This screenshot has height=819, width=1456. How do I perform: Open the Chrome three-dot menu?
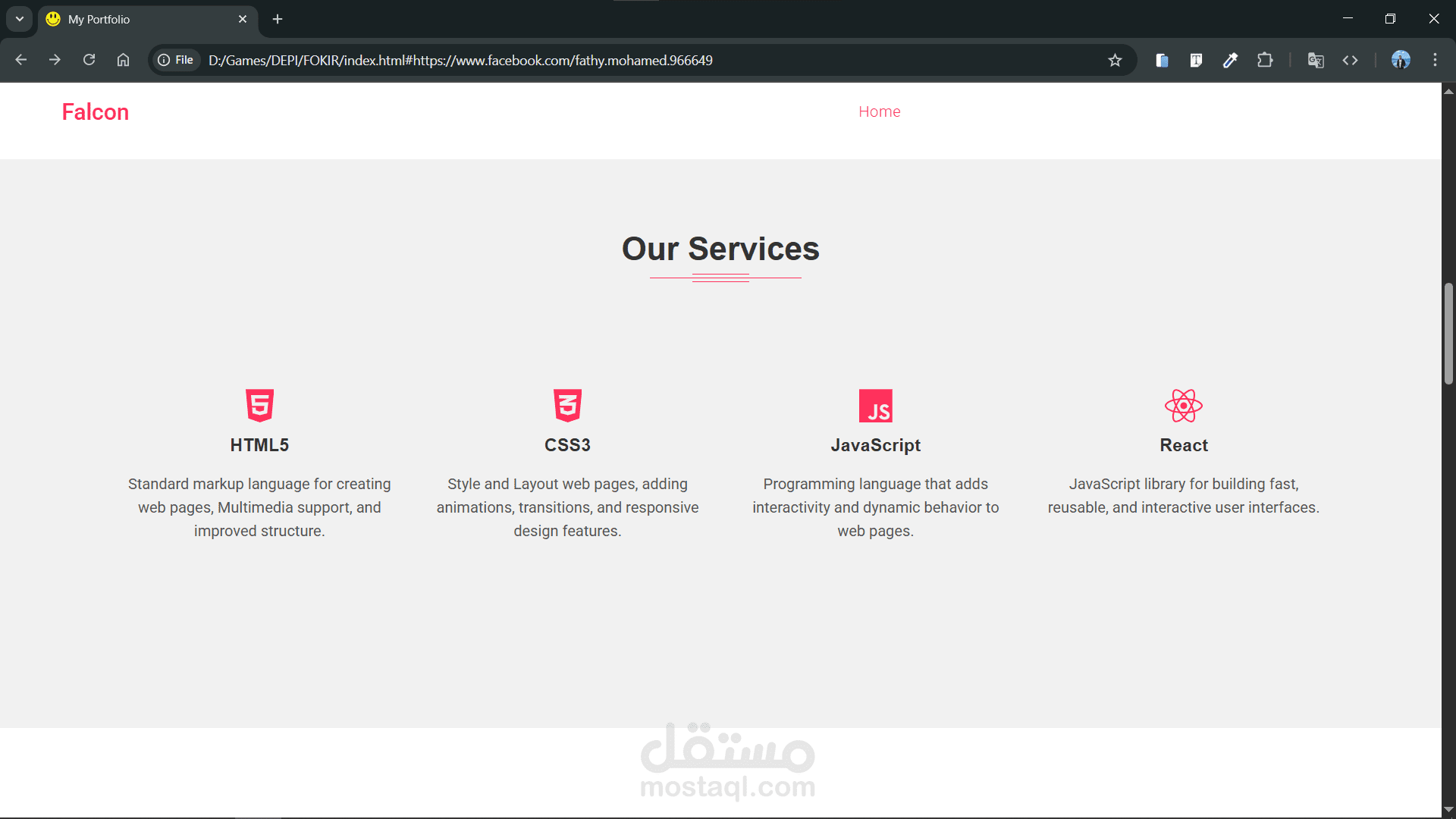point(1435,60)
